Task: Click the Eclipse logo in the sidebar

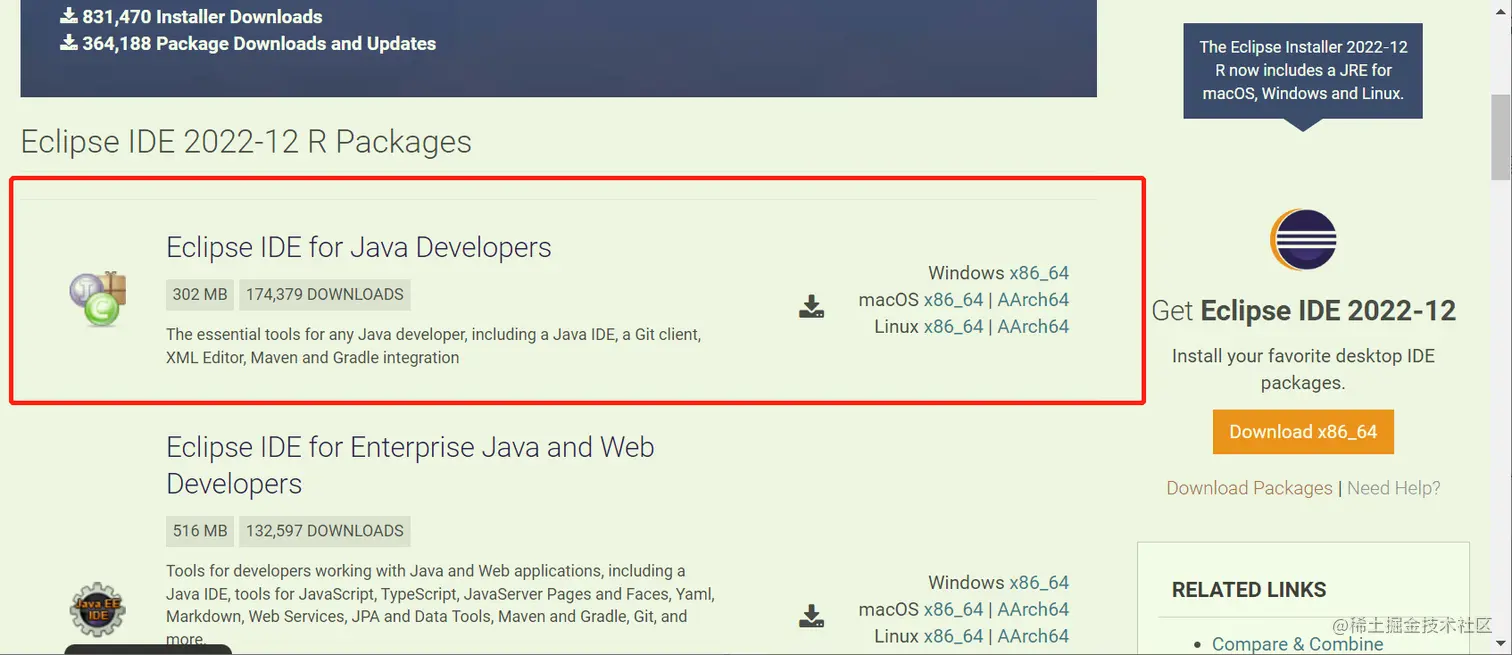Action: click(1303, 241)
